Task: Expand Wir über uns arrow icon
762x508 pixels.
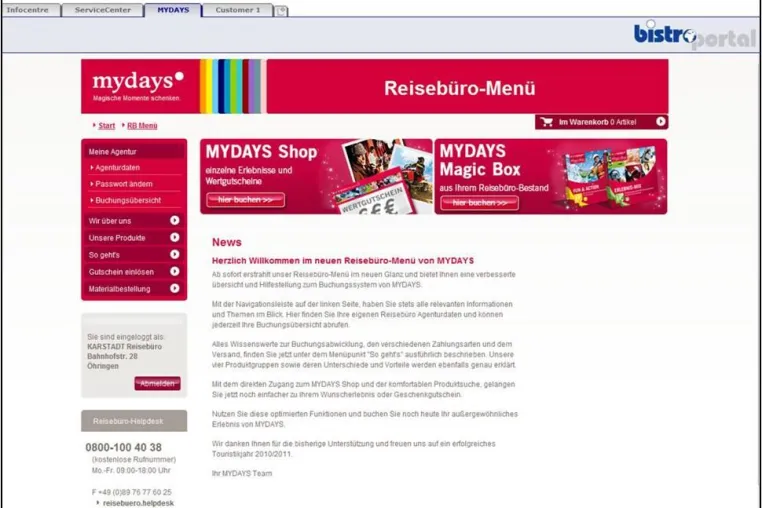Action: (174, 220)
